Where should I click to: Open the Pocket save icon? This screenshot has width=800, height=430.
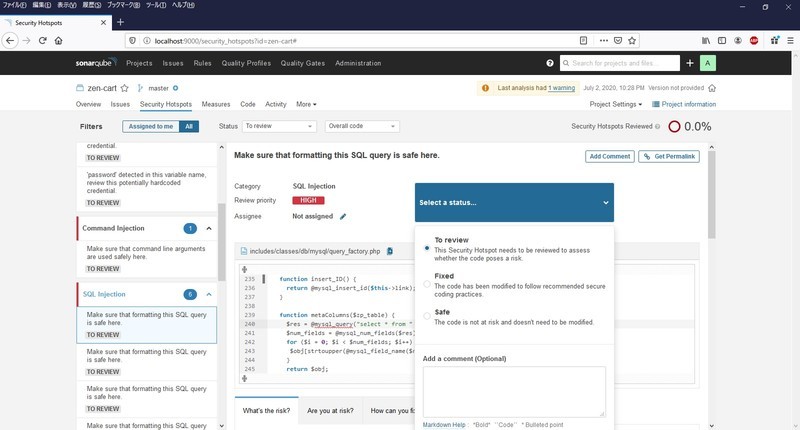point(618,41)
